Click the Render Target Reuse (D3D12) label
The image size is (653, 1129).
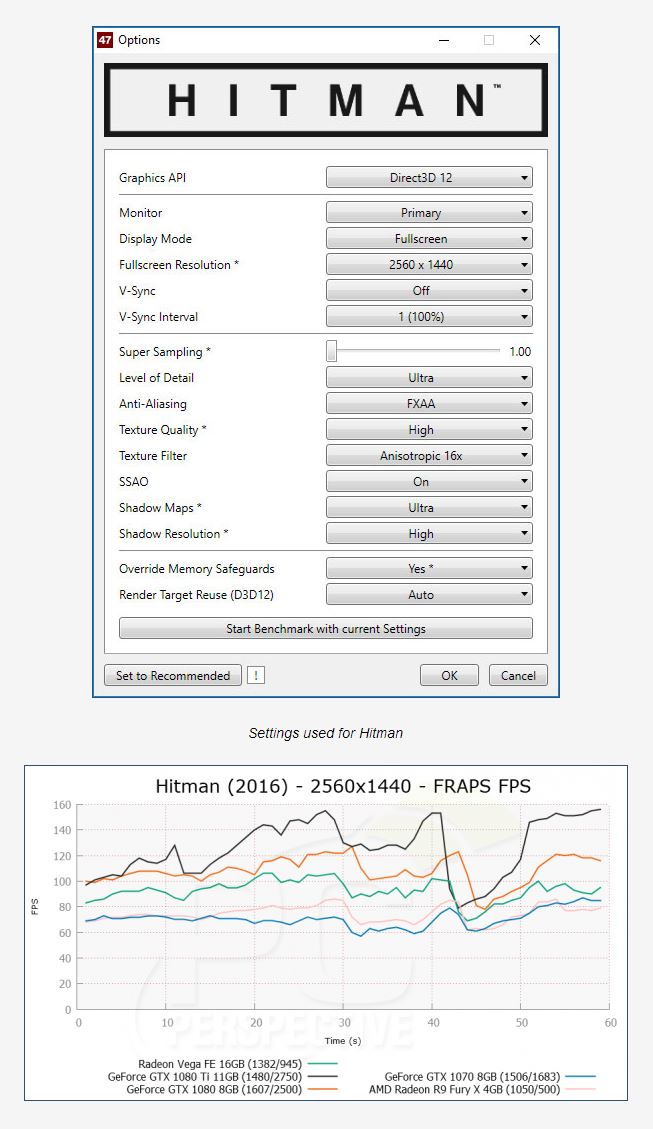[197, 595]
